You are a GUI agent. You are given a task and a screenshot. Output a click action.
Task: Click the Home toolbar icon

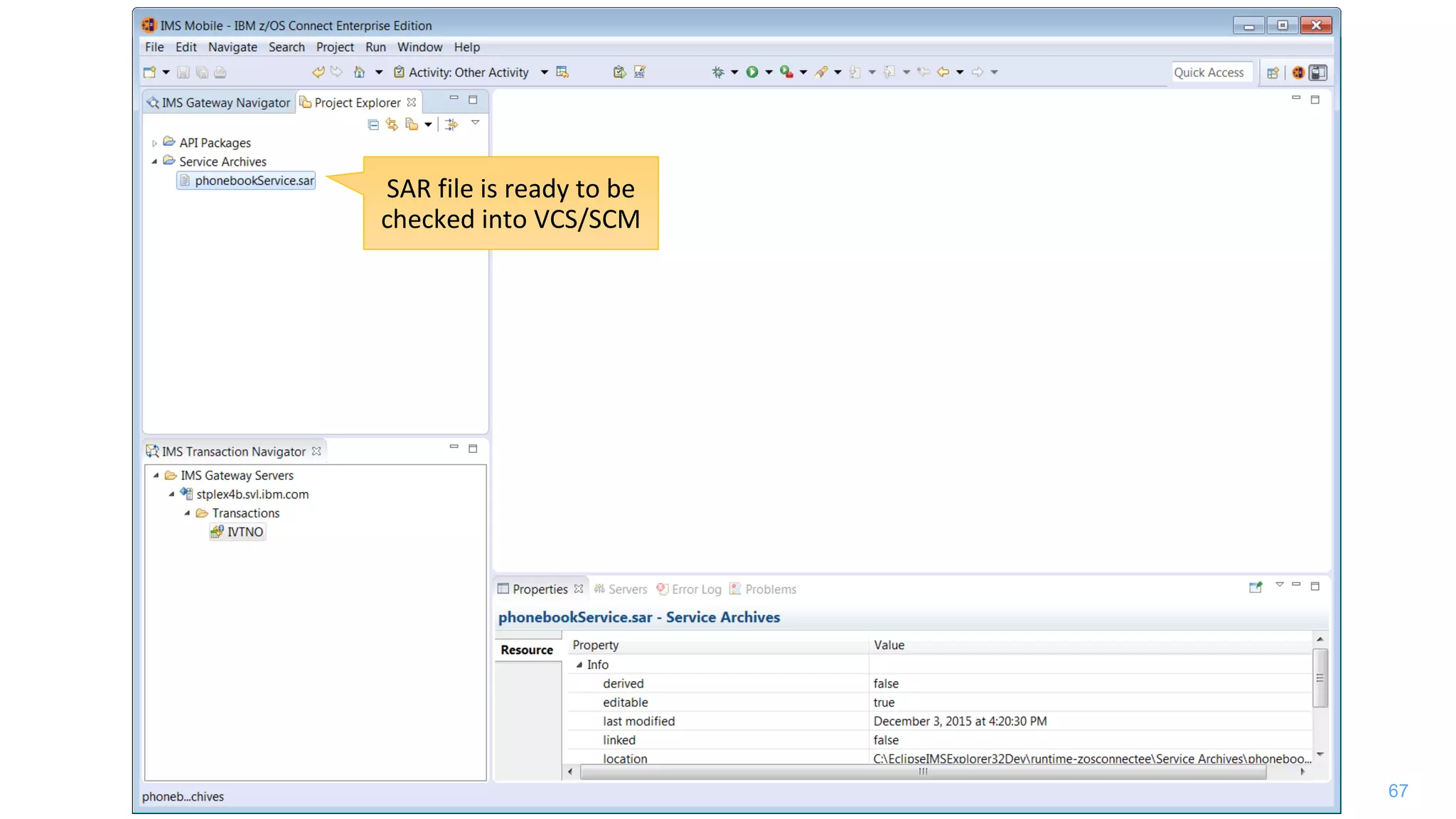(x=359, y=72)
